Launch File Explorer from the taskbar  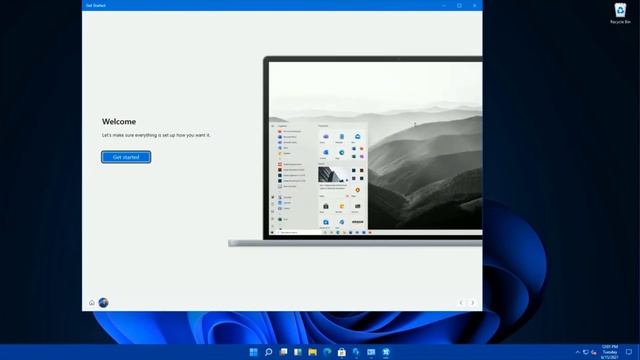pos(313,352)
